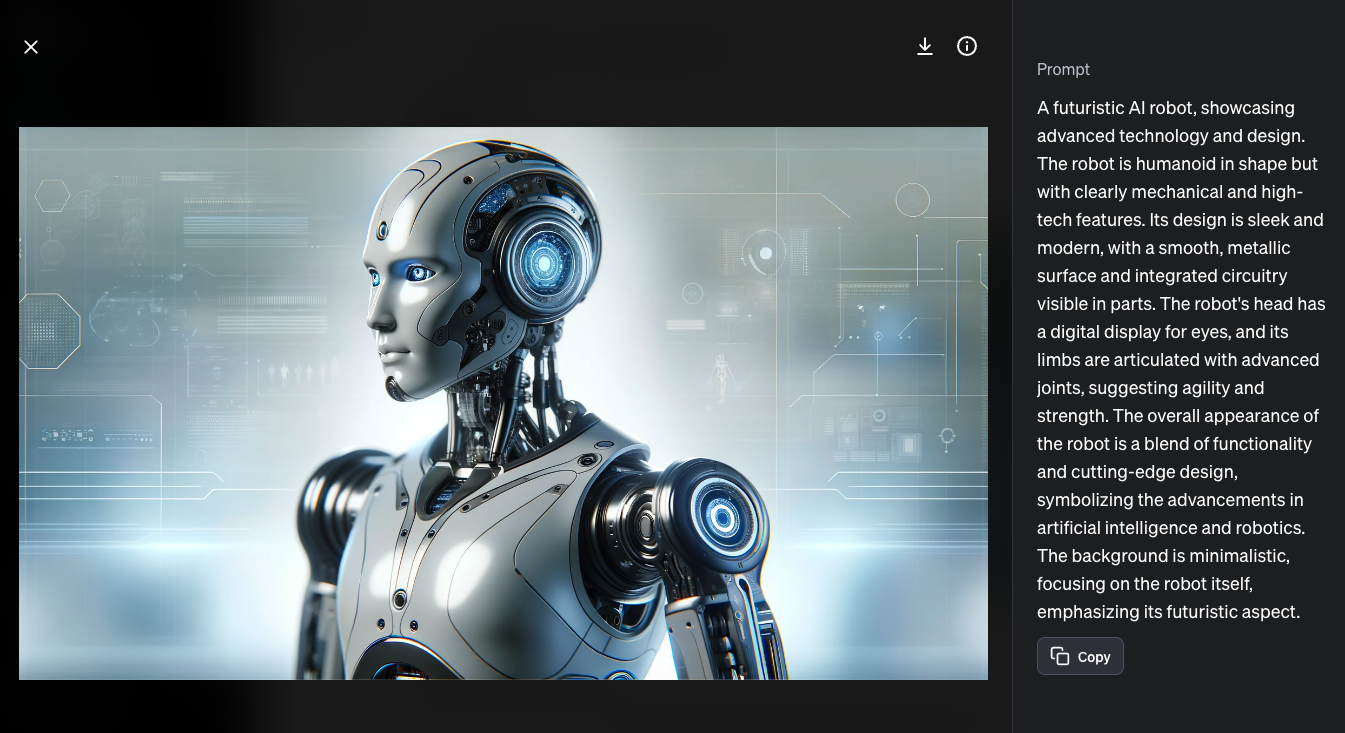Close the image viewer with the X icon

(31, 47)
